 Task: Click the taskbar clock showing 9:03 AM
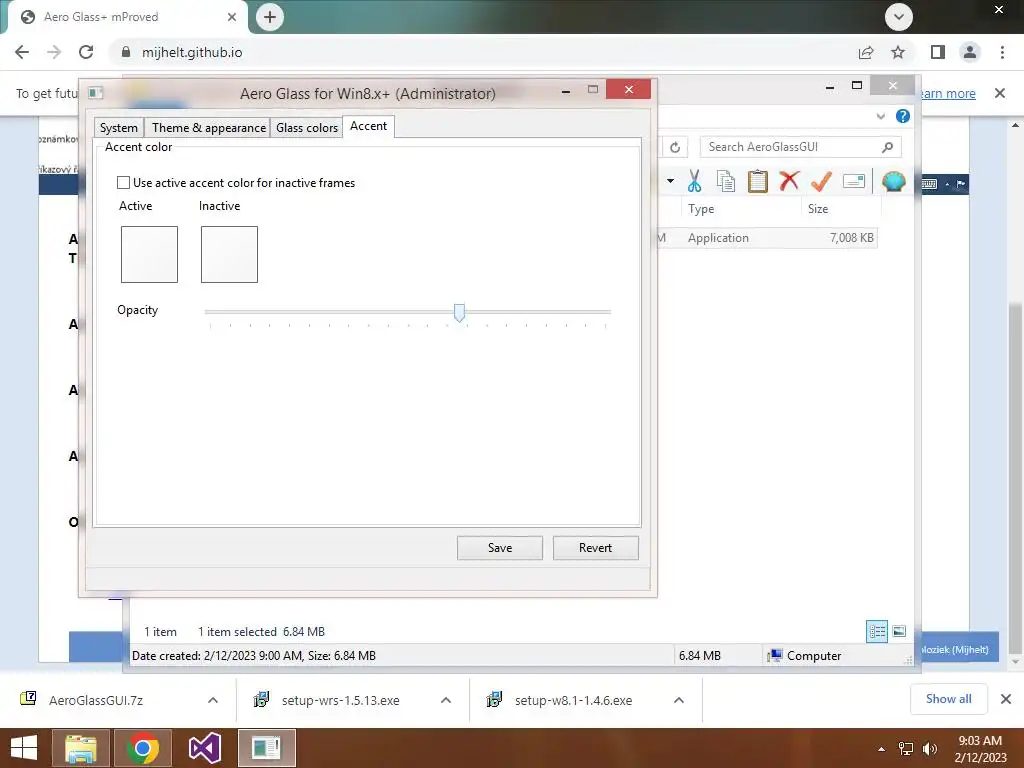[x=980, y=749]
